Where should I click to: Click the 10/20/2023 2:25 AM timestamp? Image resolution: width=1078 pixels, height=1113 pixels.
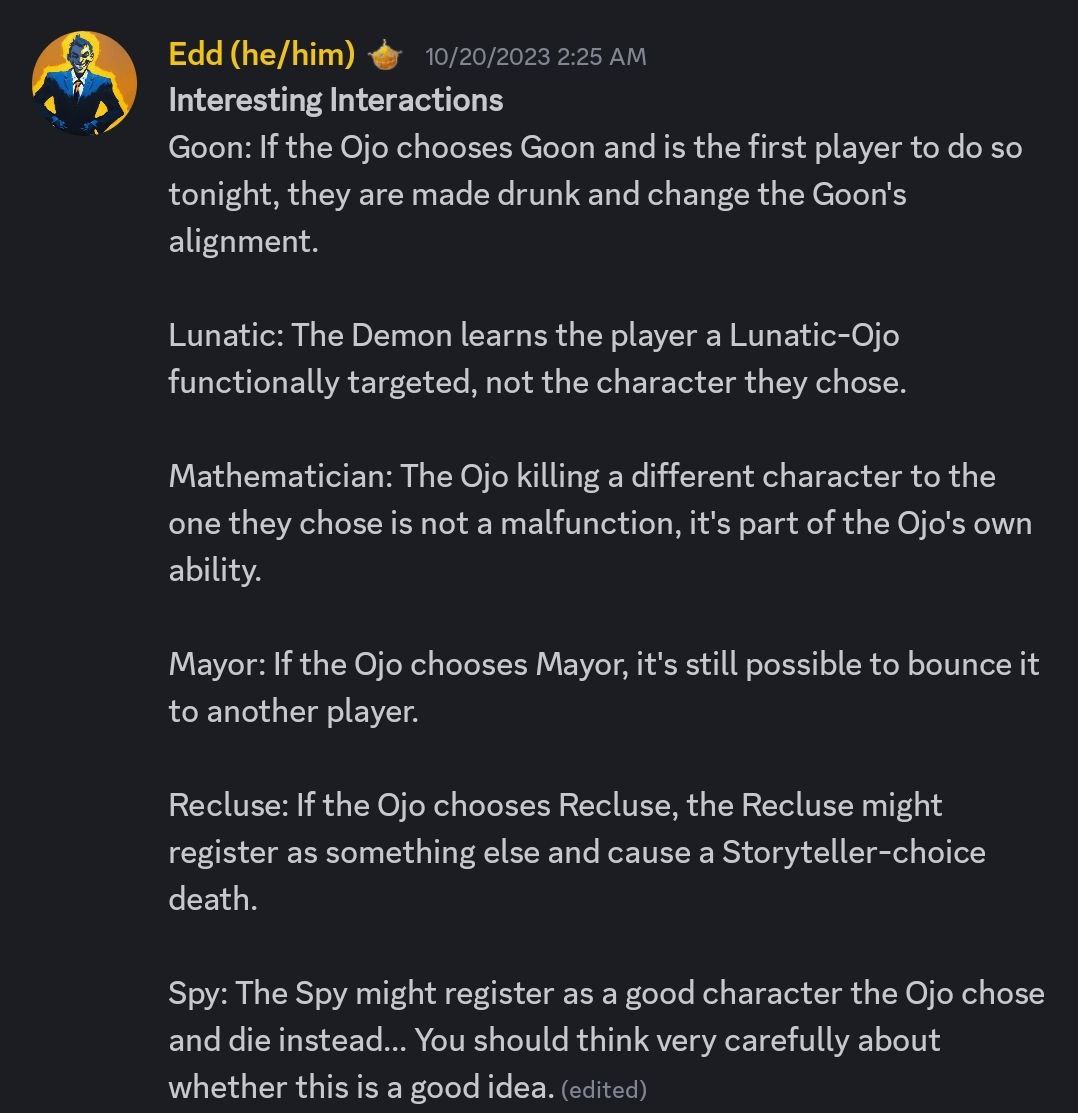click(x=536, y=57)
